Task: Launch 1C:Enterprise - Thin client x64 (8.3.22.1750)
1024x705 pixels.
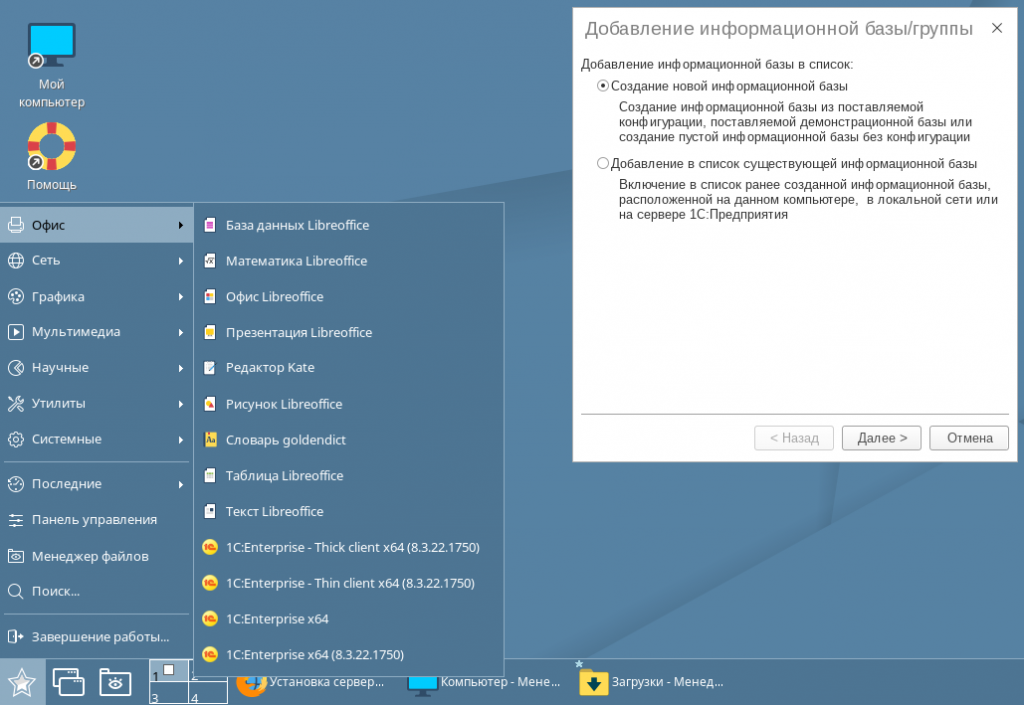Action: (349, 583)
